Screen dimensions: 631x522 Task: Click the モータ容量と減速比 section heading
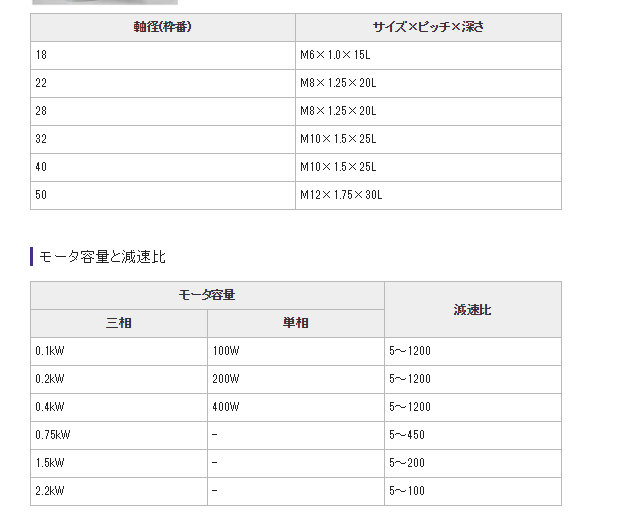pyautogui.click(x=101, y=257)
